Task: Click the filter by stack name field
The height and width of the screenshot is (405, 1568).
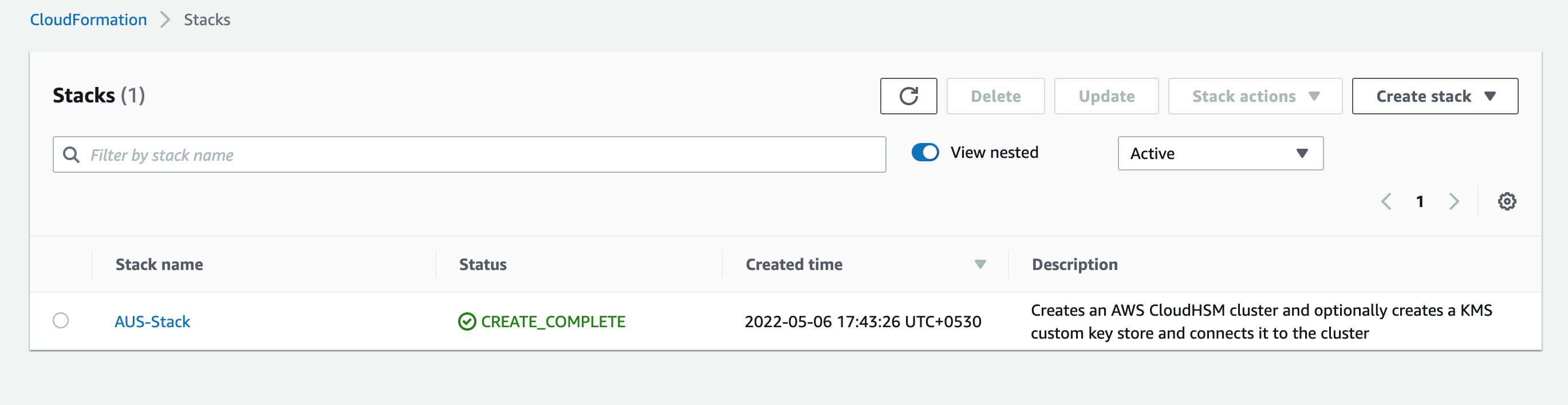Action: point(468,154)
